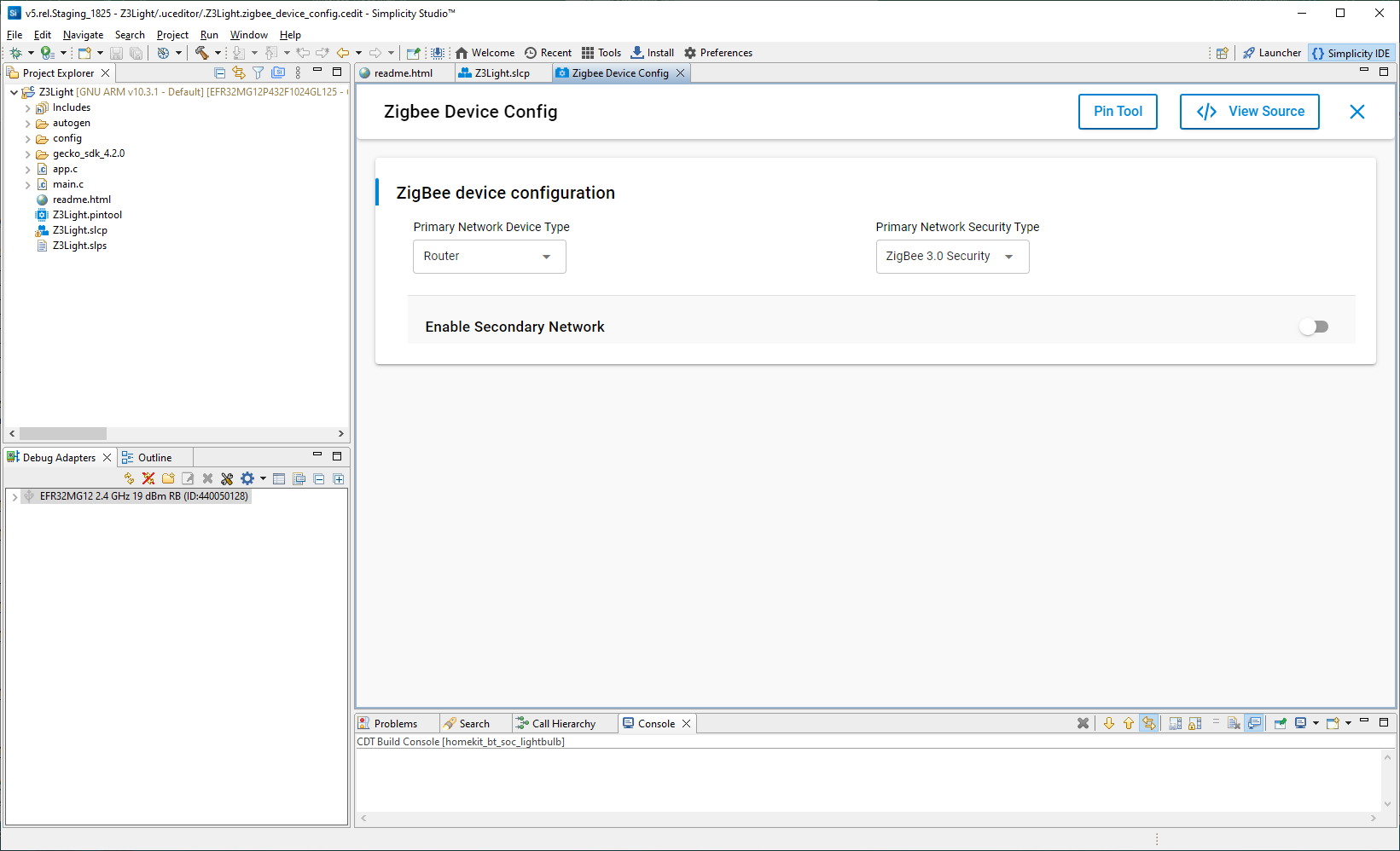Click Collapse All icon in Project Explorer
The width and height of the screenshot is (1400, 851).
219,73
